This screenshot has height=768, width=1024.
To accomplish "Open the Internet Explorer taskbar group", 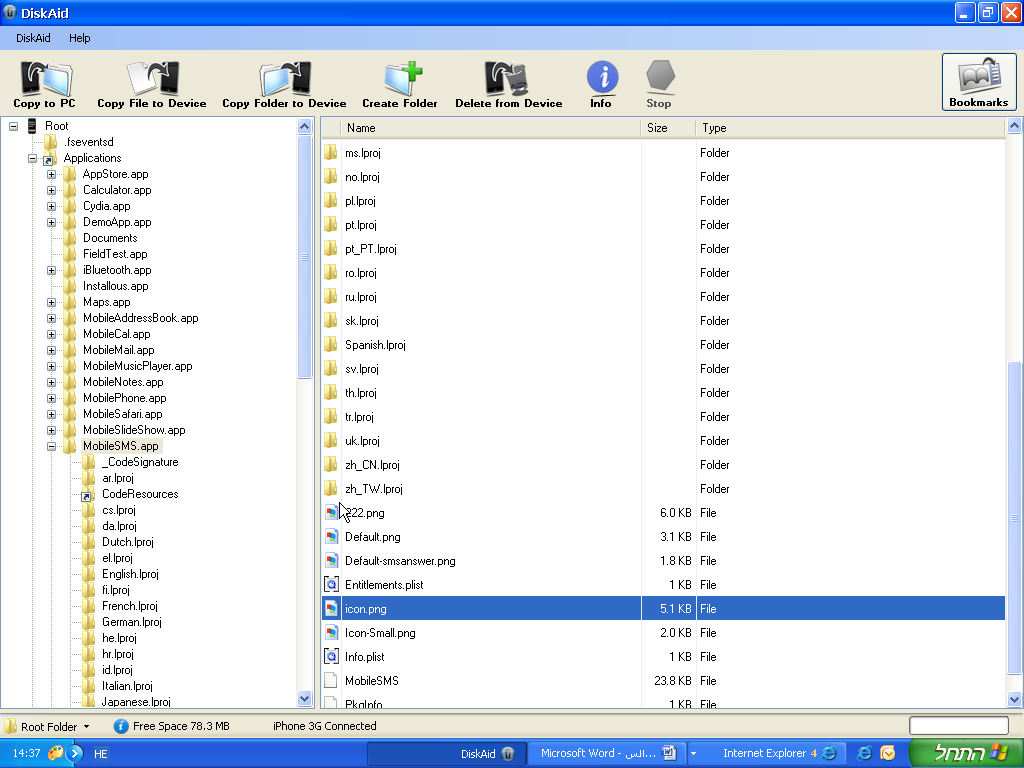I will point(767,754).
